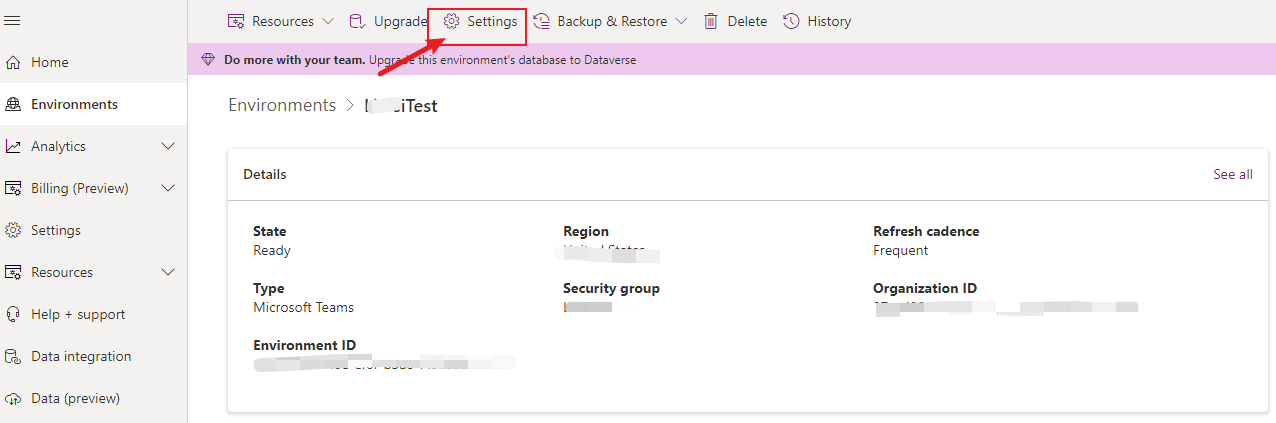Click the toolbar Settings gear icon
The width and height of the screenshot is (1276, 423).
click(x=452, y=21)
